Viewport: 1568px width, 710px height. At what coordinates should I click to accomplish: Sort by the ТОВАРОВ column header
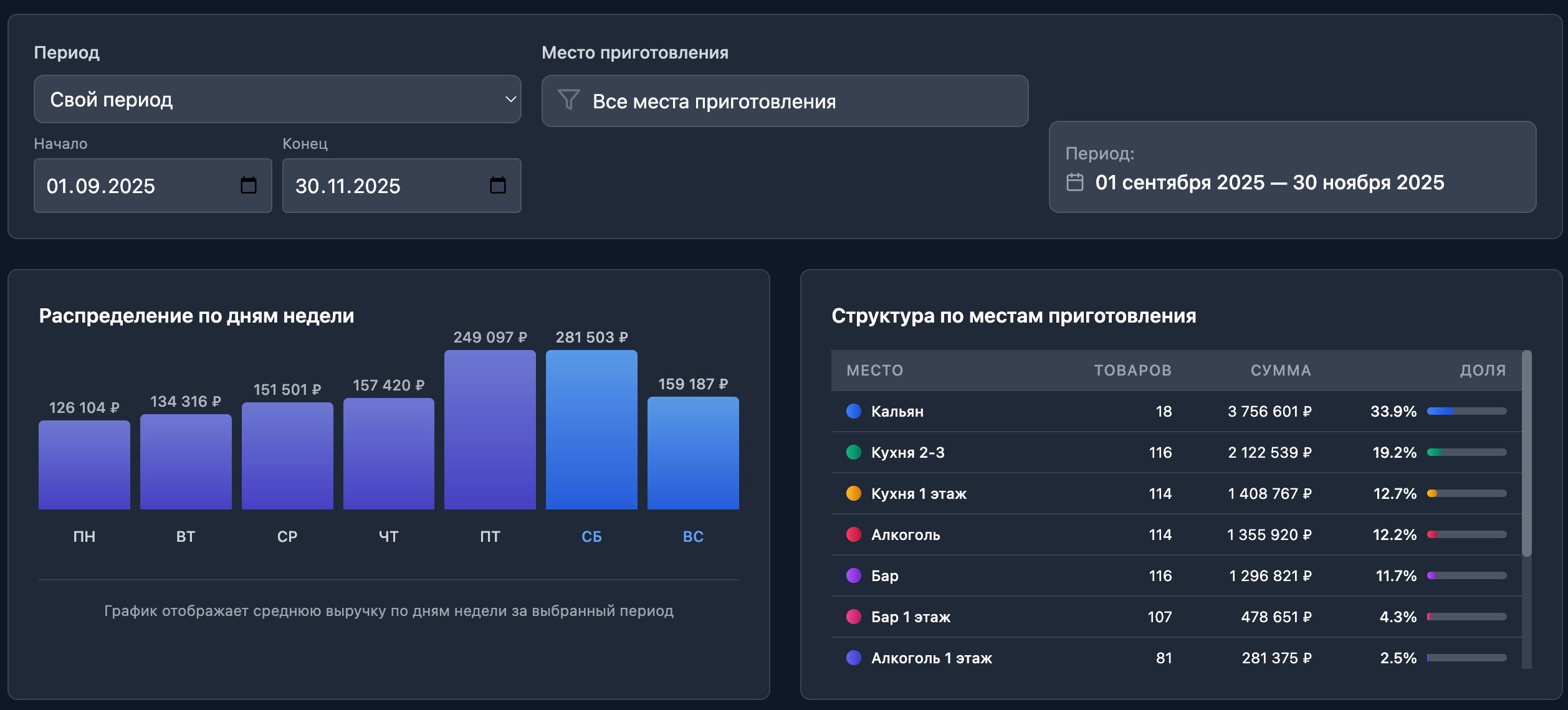(1132, 371)
